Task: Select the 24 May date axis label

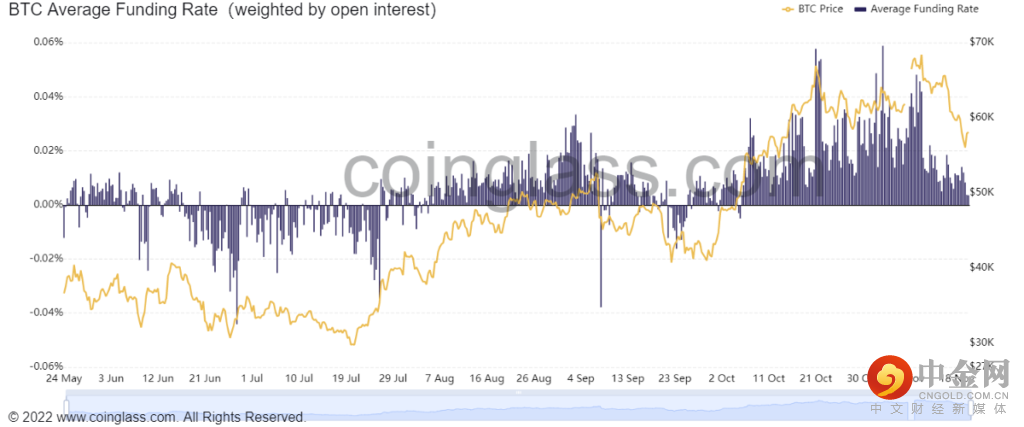Action: pyautogui.click(x=63, y=380)
